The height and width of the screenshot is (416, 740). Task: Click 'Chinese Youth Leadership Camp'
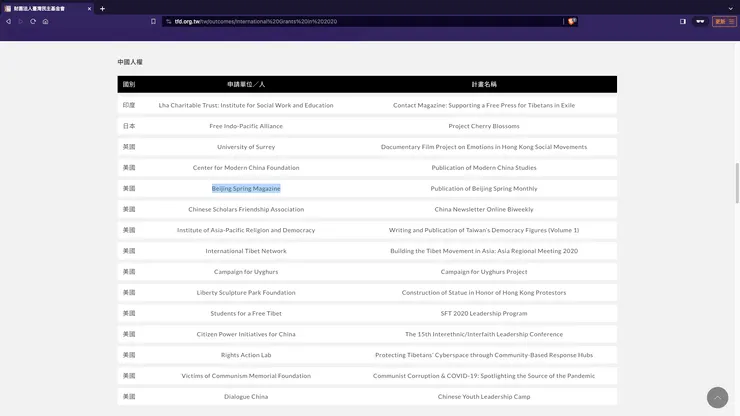[484, 396]
